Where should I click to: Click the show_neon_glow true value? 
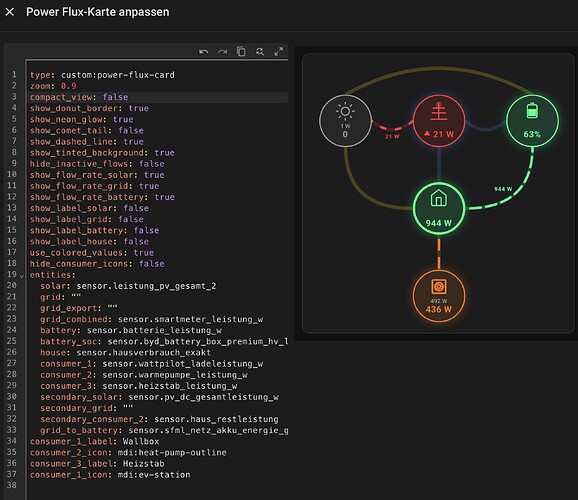(x=123, y=119)
